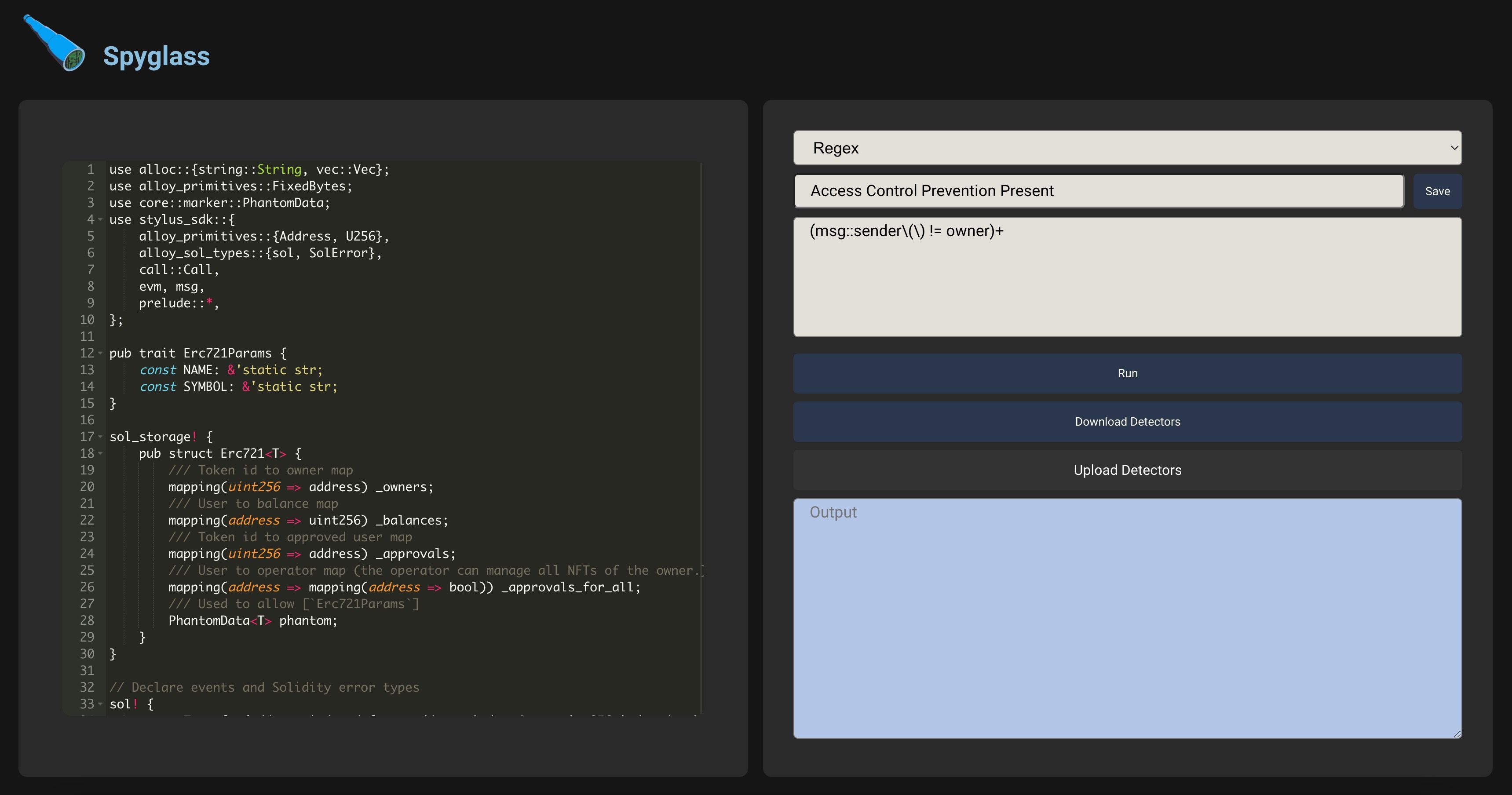Click the 'call::Call,' code line
The width and height of the screenshot is (1512, 795).
(x=179, y=270)
